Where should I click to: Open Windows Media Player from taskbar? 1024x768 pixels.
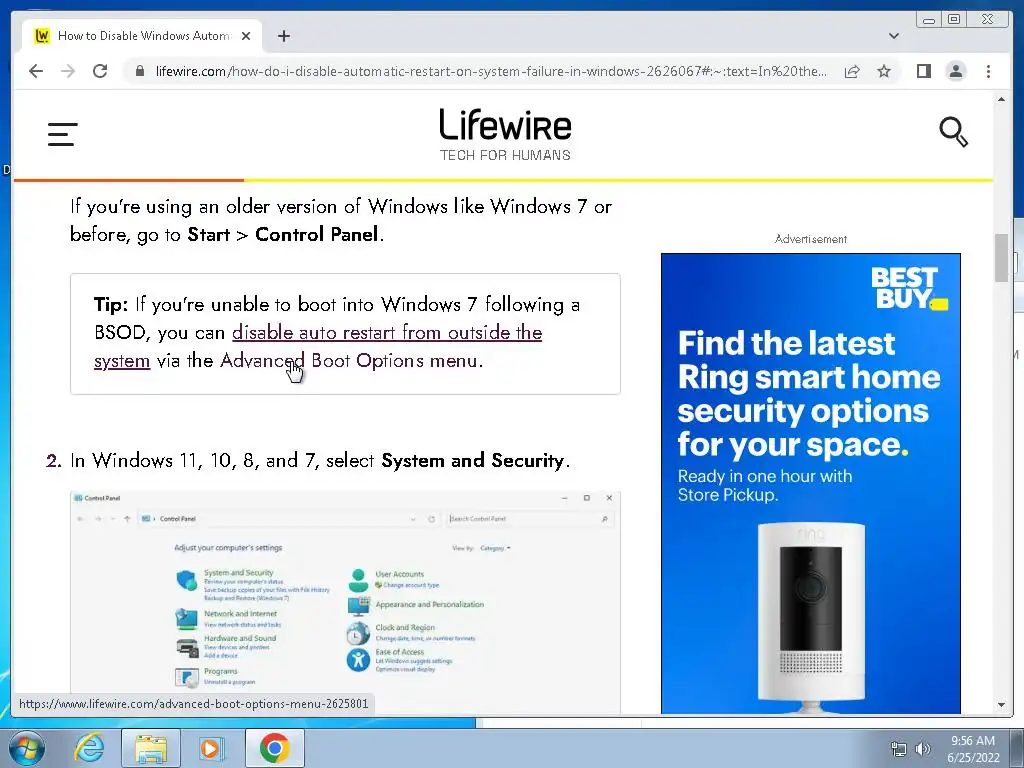click(x=211, y=748)
